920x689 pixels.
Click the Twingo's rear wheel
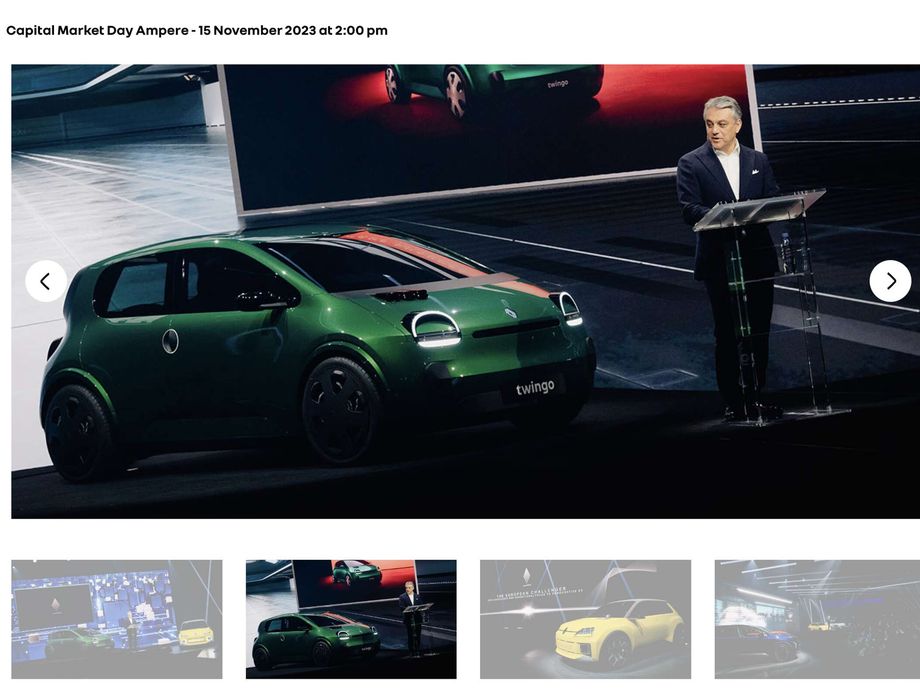point(78,433)
